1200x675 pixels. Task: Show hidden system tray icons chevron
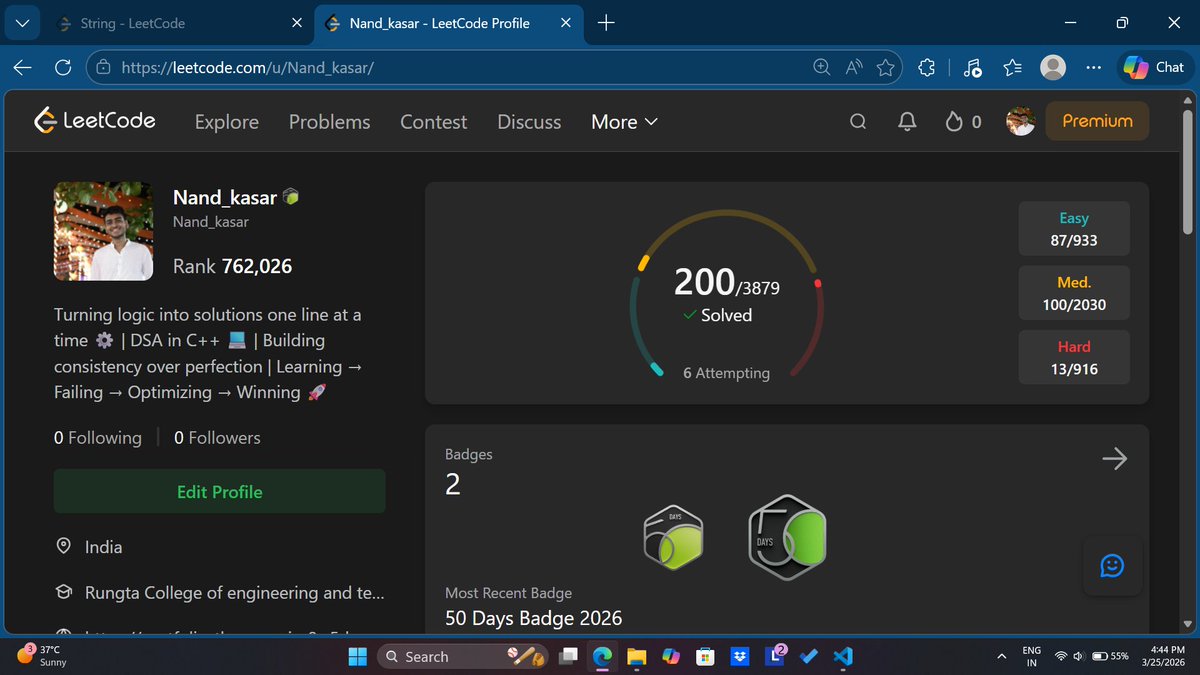pos(1001,656)
